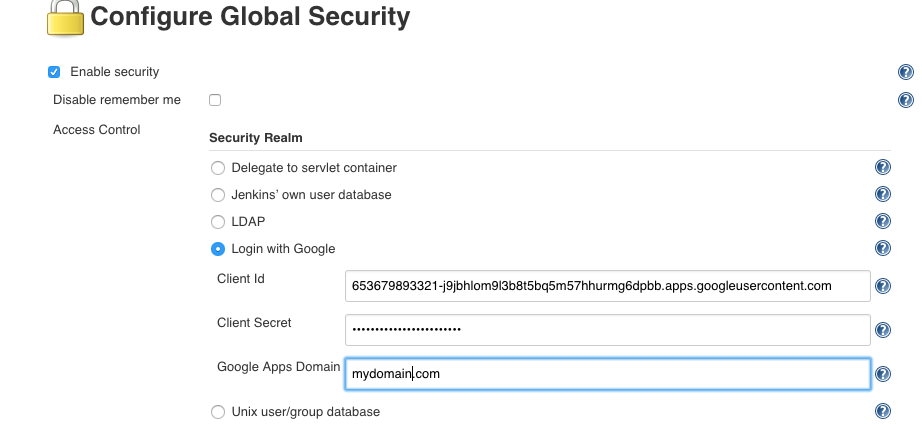This screenshot has width=922, height=426.
Task: Select Jenkins' own user database option
Action: tap(218, 195)
